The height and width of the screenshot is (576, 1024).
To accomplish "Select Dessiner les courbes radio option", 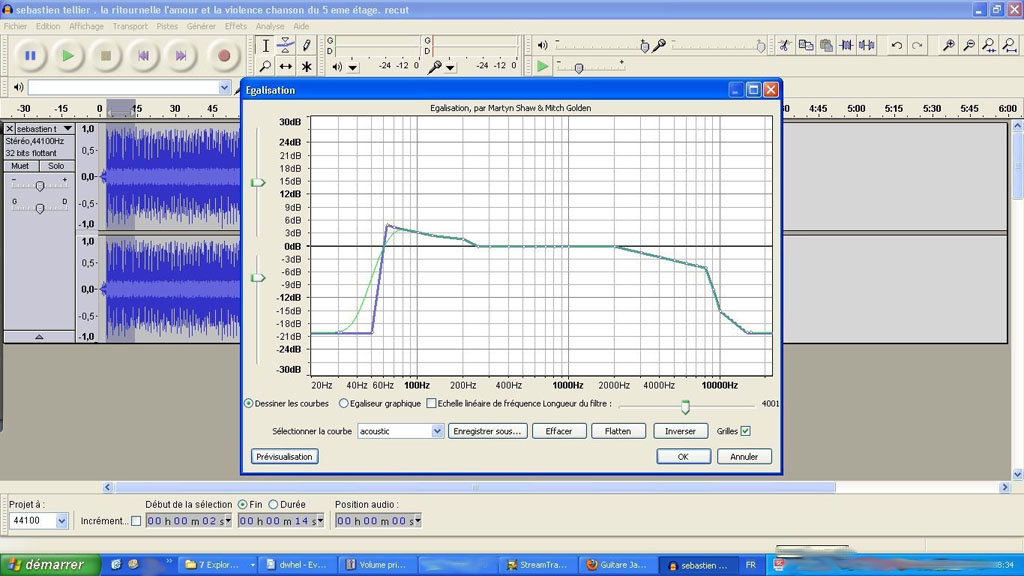I will point(249,404).
